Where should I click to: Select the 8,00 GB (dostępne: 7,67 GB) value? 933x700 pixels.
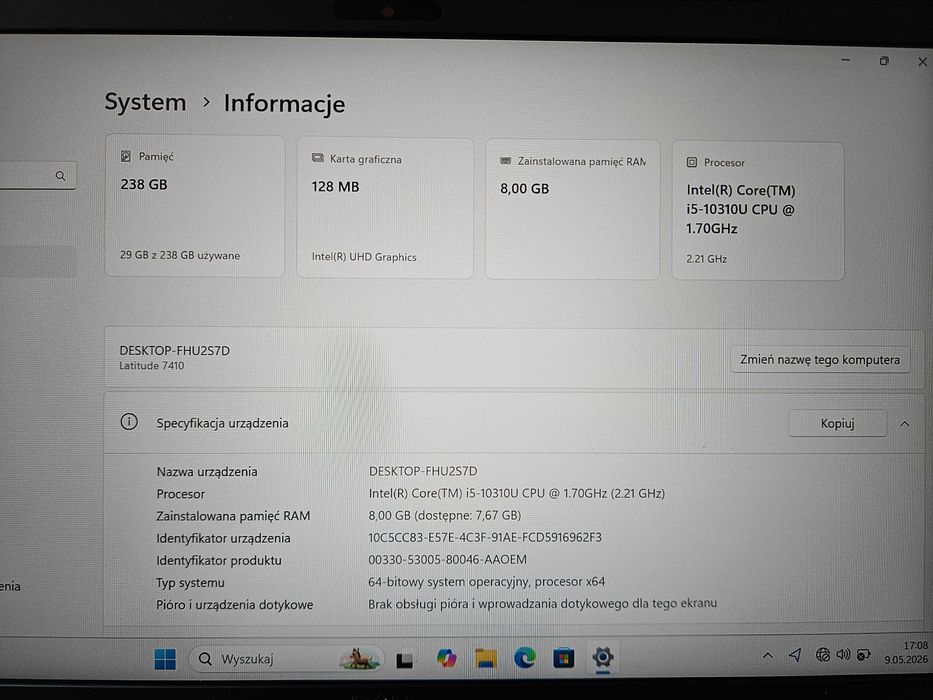click(x=444, y=515)
